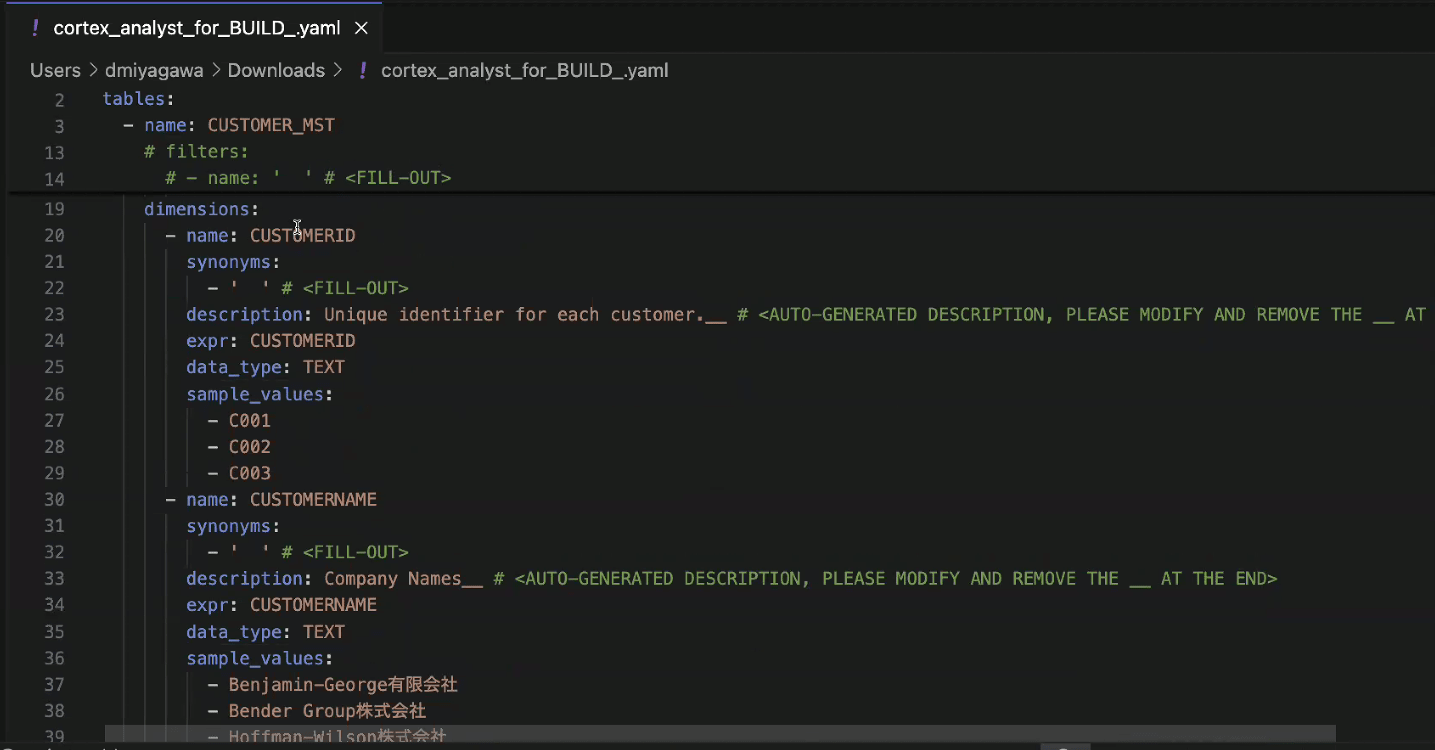
Task: Click 'sample_values:' on line 36
Action: coord(260,658)
